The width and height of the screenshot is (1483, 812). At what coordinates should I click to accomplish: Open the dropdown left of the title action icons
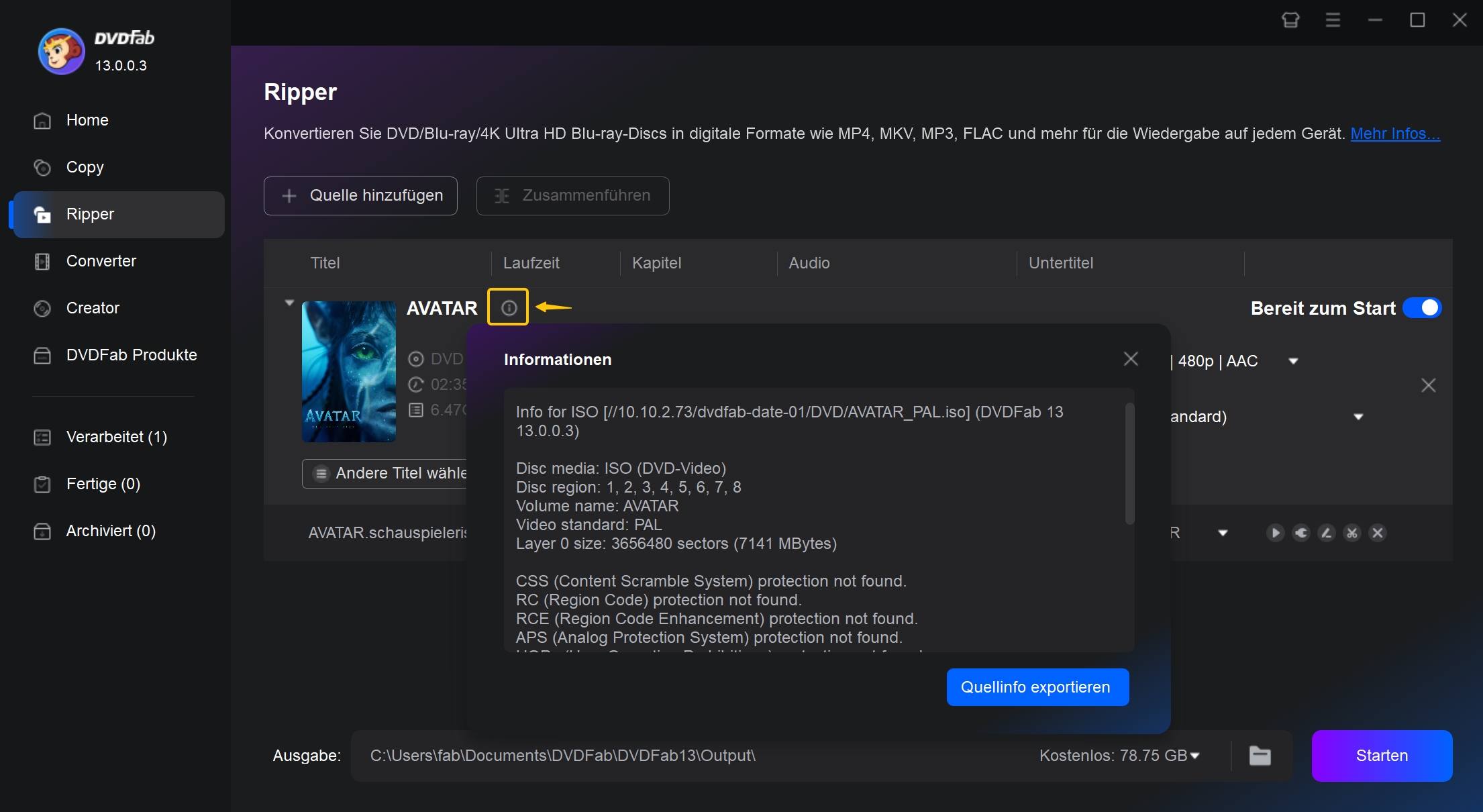(x=1223, y=533)
